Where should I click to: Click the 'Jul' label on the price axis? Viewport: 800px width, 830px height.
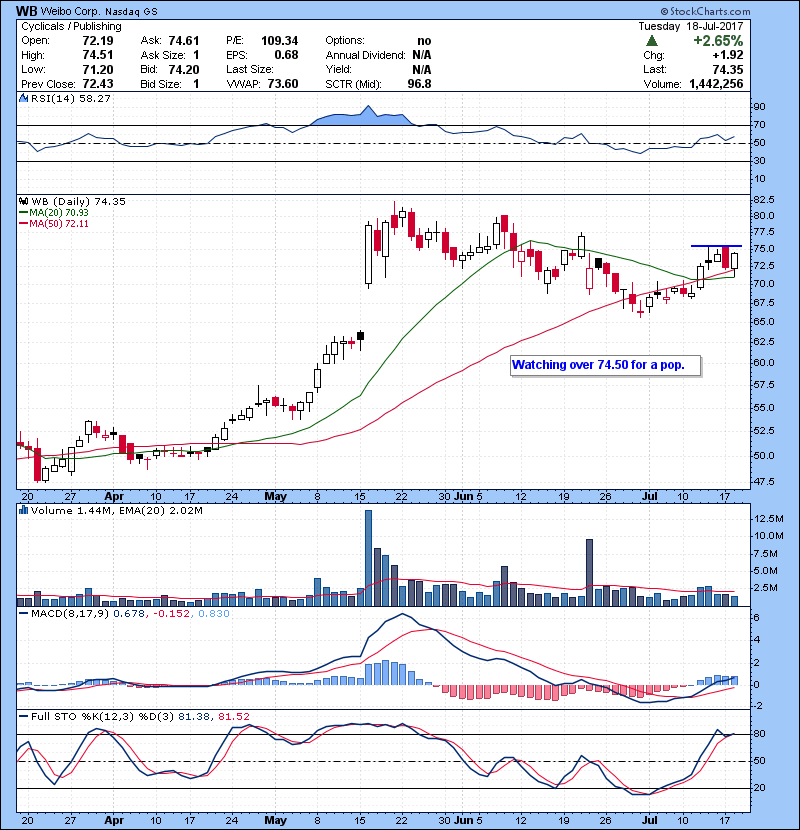tap(651, 496)
